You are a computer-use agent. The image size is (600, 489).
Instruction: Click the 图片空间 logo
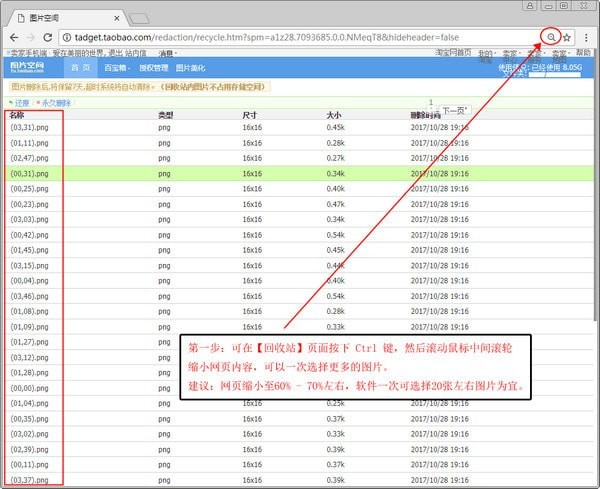click(27, 67)
